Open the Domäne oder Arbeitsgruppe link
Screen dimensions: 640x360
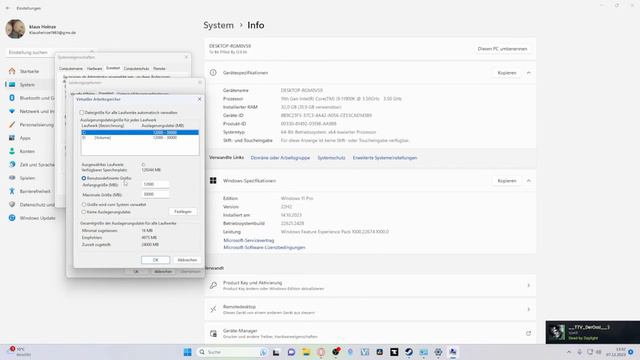[x=280, y=158]
